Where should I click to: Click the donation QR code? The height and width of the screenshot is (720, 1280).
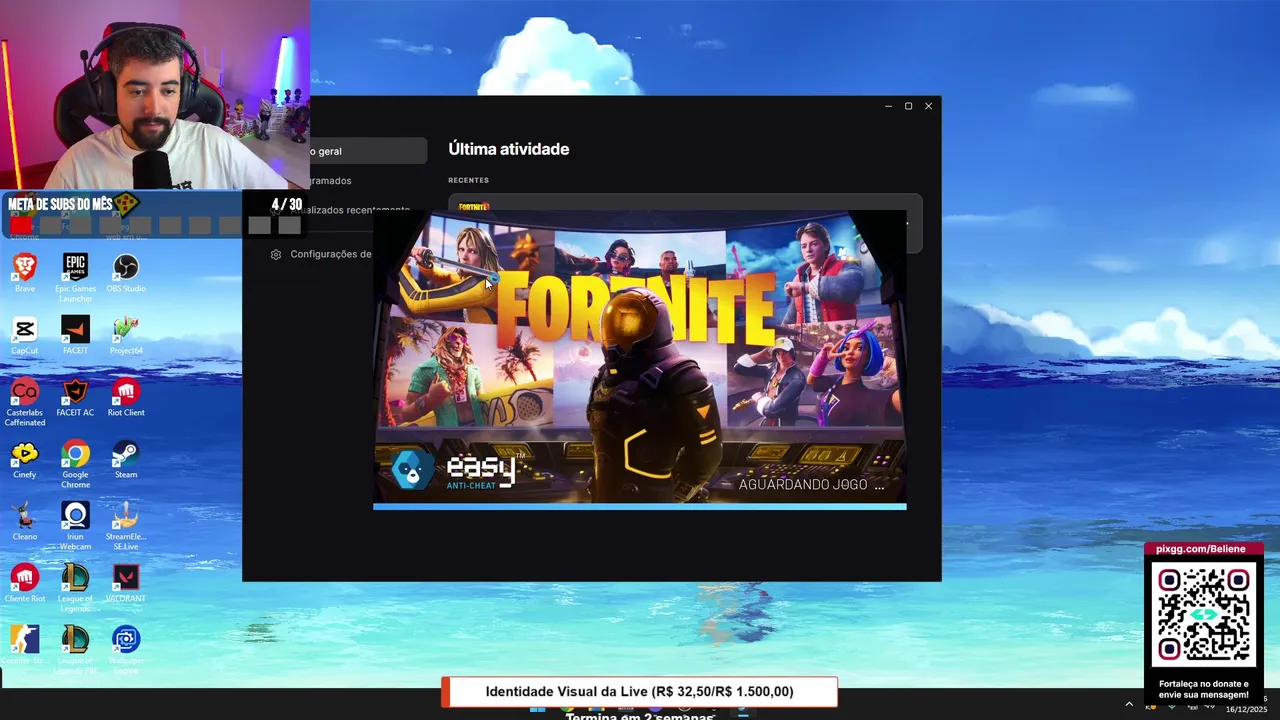point(1204,615)
